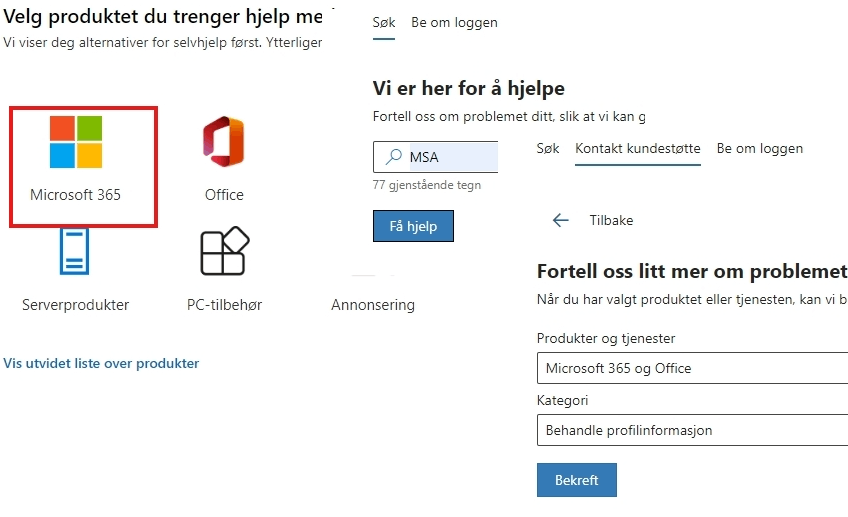The height and width of the screenshot is (517, 848).
Task: Click the magnifier icon in search box
Action: pyautogui.click(x=393, y=157)
